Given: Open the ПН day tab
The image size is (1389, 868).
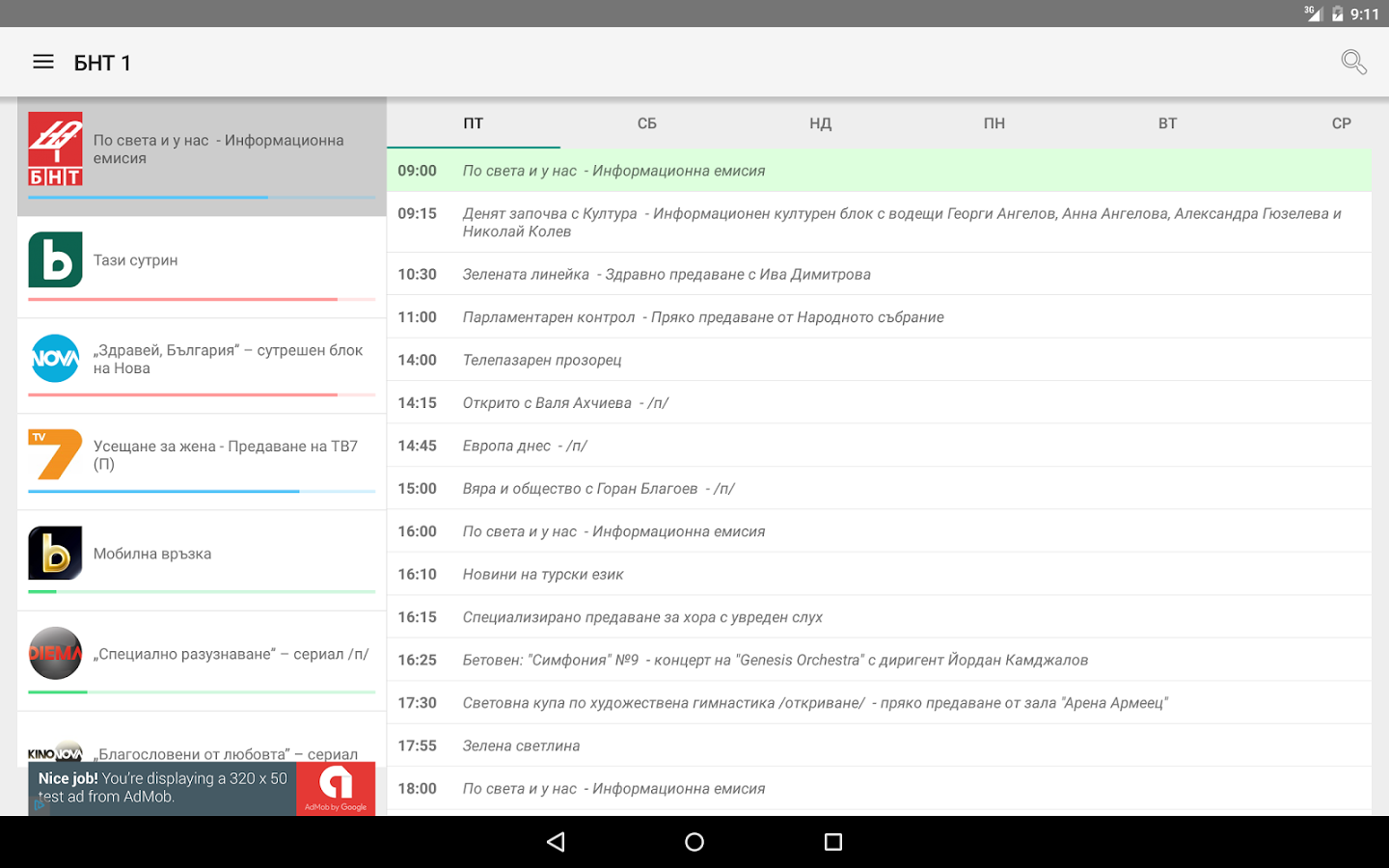Looking at the screenshot, I should click(994, 123).
